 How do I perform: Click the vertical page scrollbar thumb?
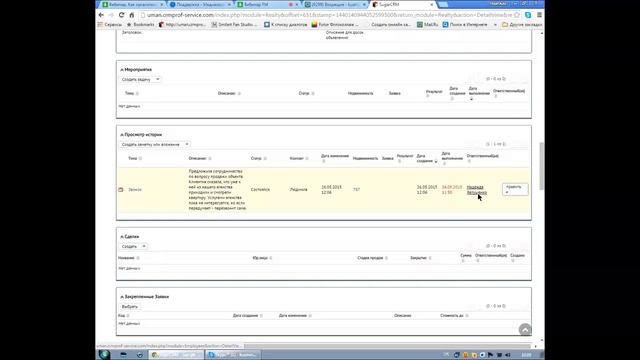point(542,166)
